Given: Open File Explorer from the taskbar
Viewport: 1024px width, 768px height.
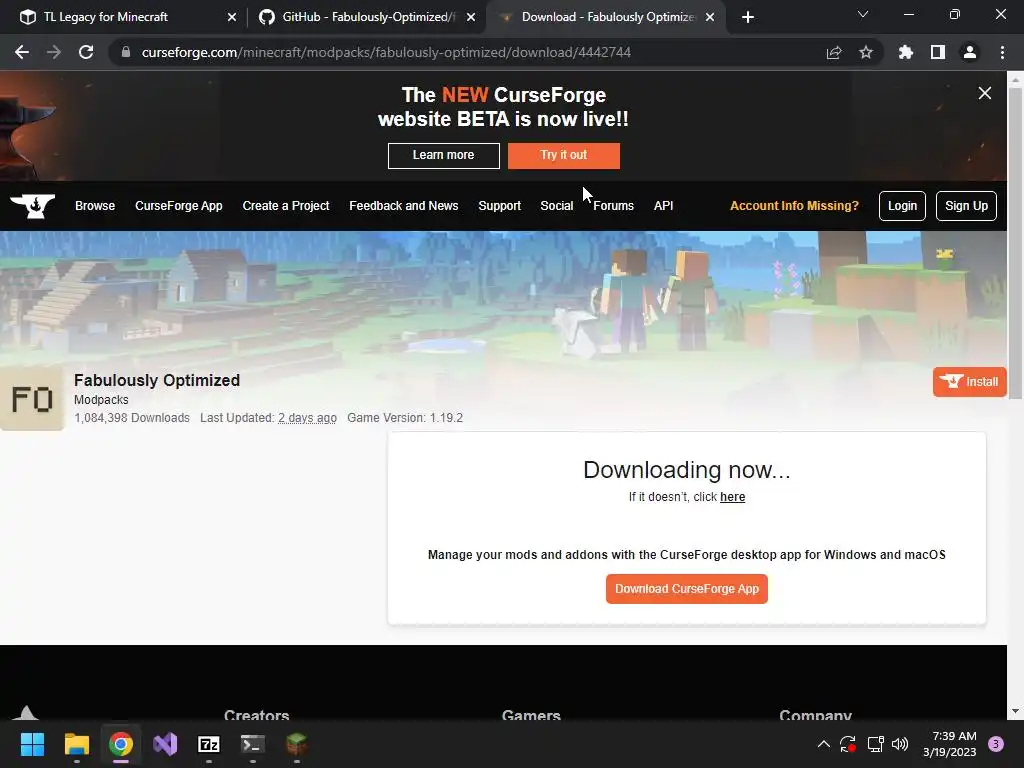Looking at the screenshot, I should (76, 744).
